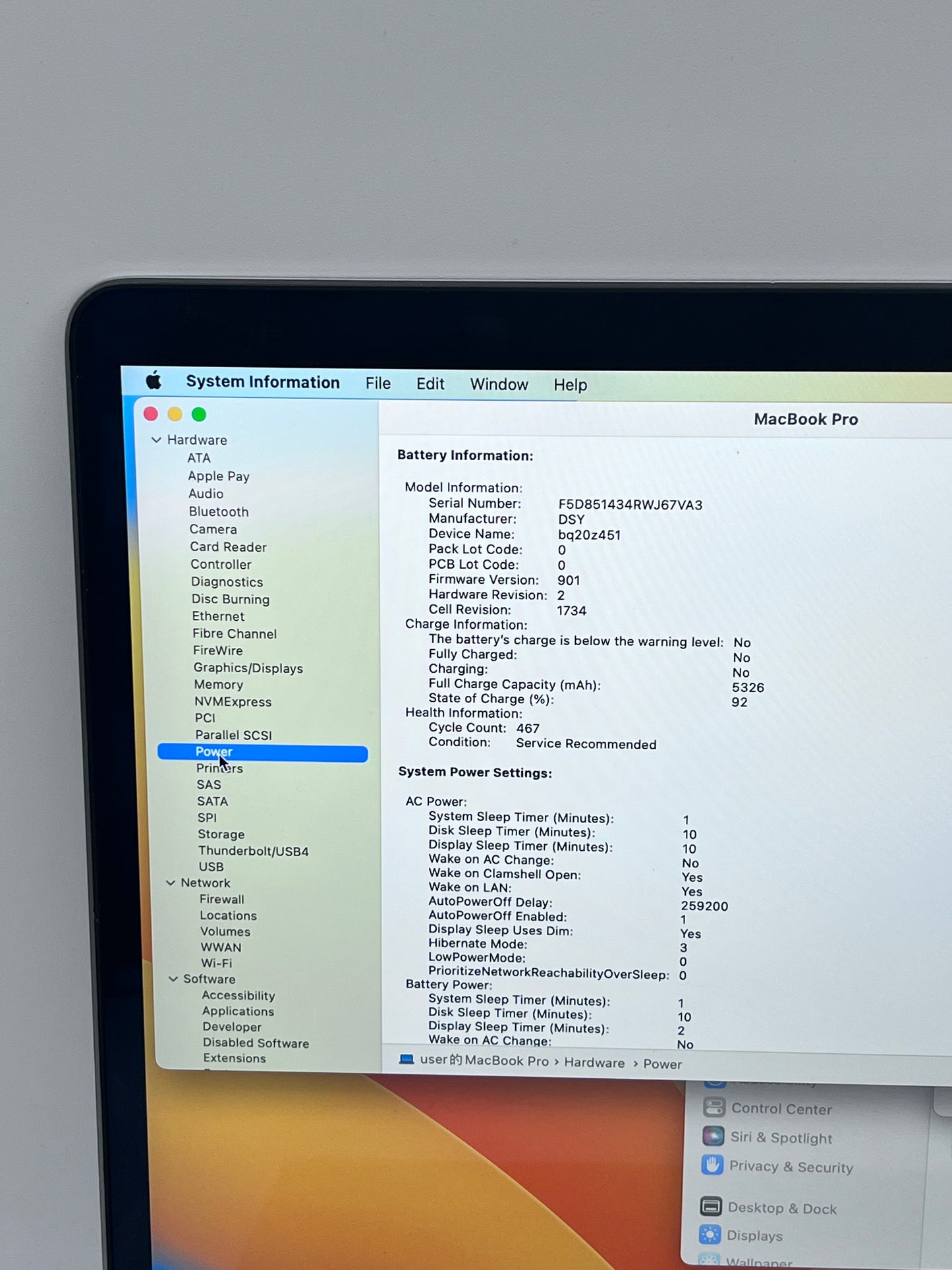Select SATA in the sidebar

pyautogui.click(x=212, y=801)
